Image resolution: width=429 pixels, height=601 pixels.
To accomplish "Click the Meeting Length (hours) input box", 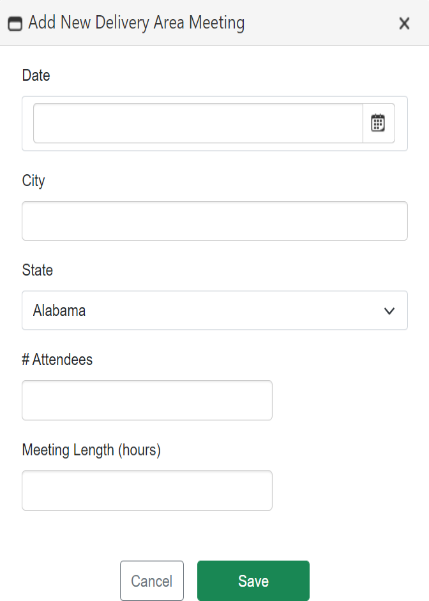I will point(147,491).
